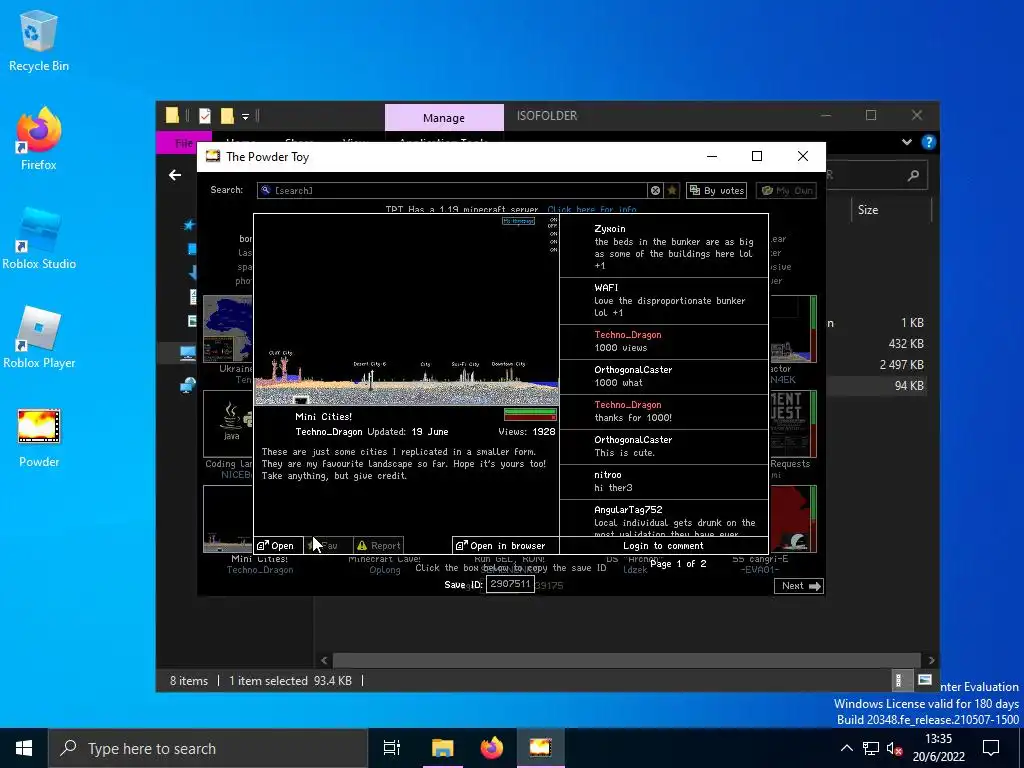
Task: Focus the [search] input field
Action: click(452, 190)
